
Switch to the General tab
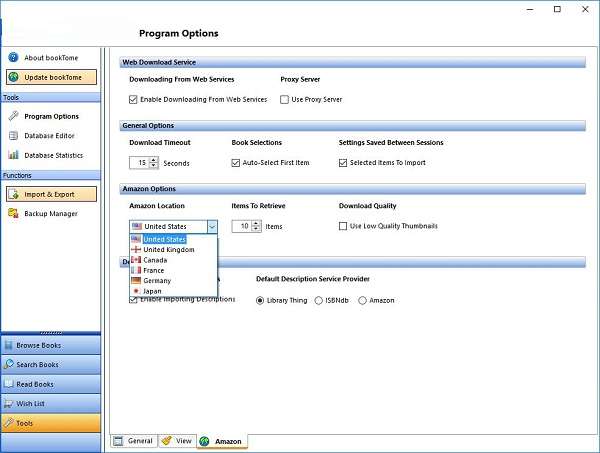click(134, 441)
